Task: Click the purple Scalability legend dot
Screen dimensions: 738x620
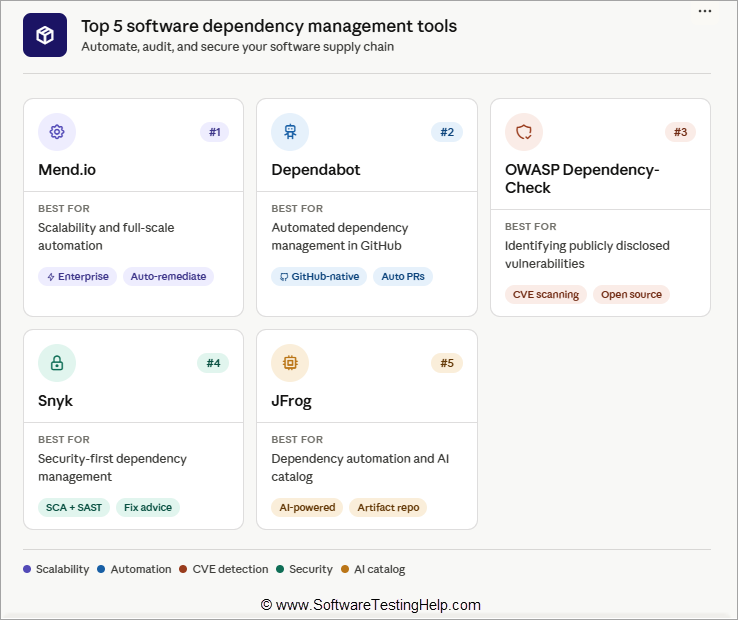Action: pos(27,569)
